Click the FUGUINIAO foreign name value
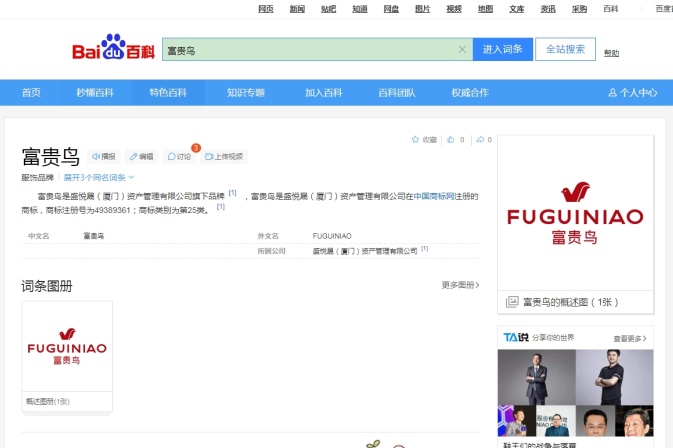Screen dimensions: 673x448 pos(332,236)
